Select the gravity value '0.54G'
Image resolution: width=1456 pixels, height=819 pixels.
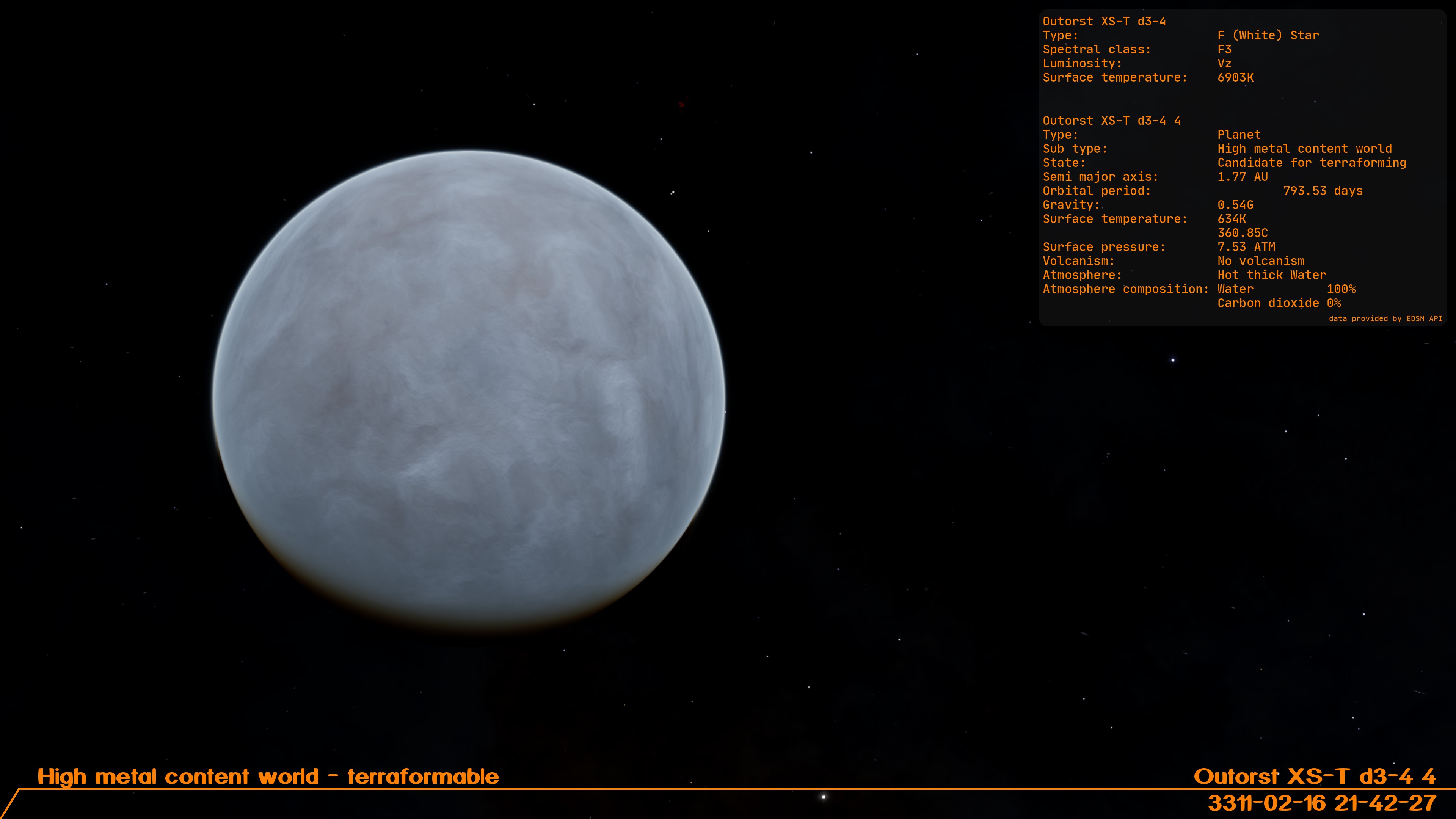coord(1235,205)
